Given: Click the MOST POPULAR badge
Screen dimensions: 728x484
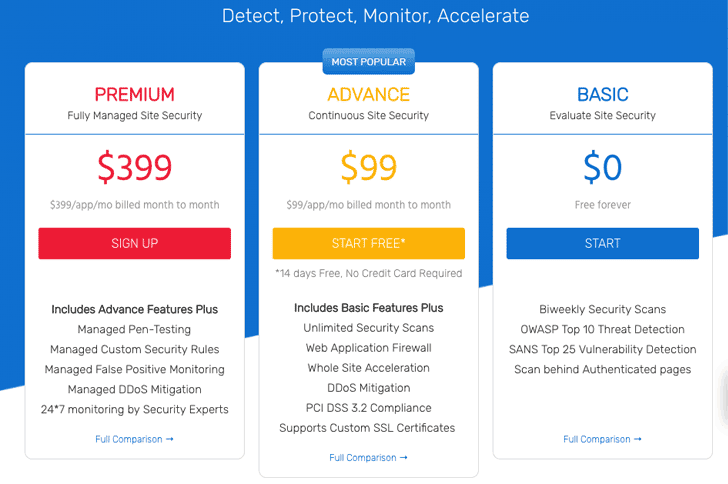Looking at the screenshot, I should click(368, 62).
